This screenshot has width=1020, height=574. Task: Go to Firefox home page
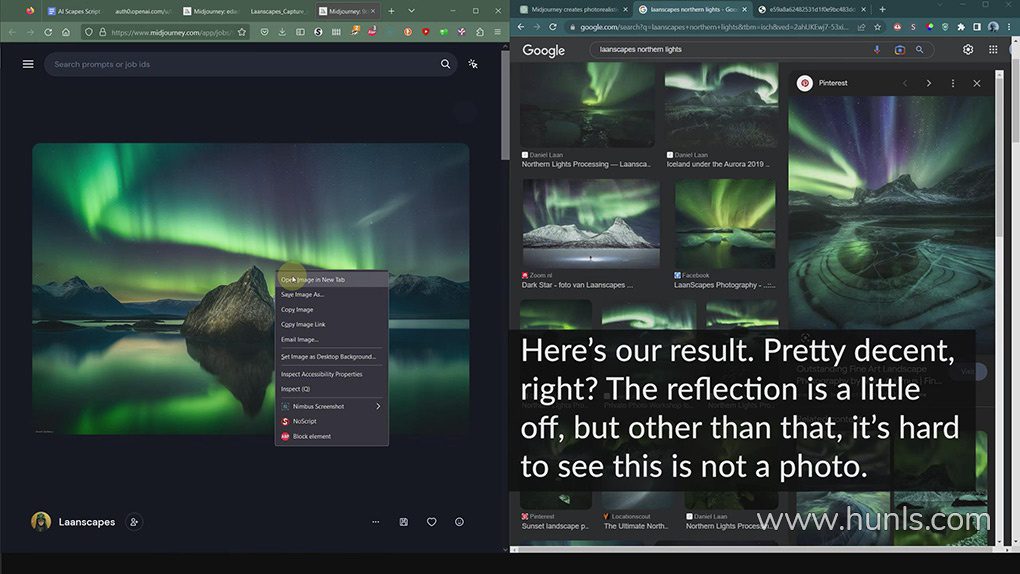[x=66, y=32]
